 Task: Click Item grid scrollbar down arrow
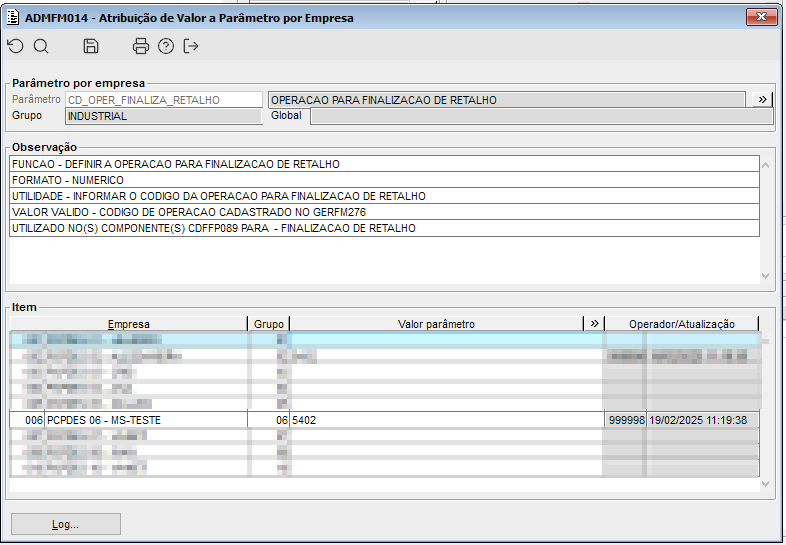[765, 484]
